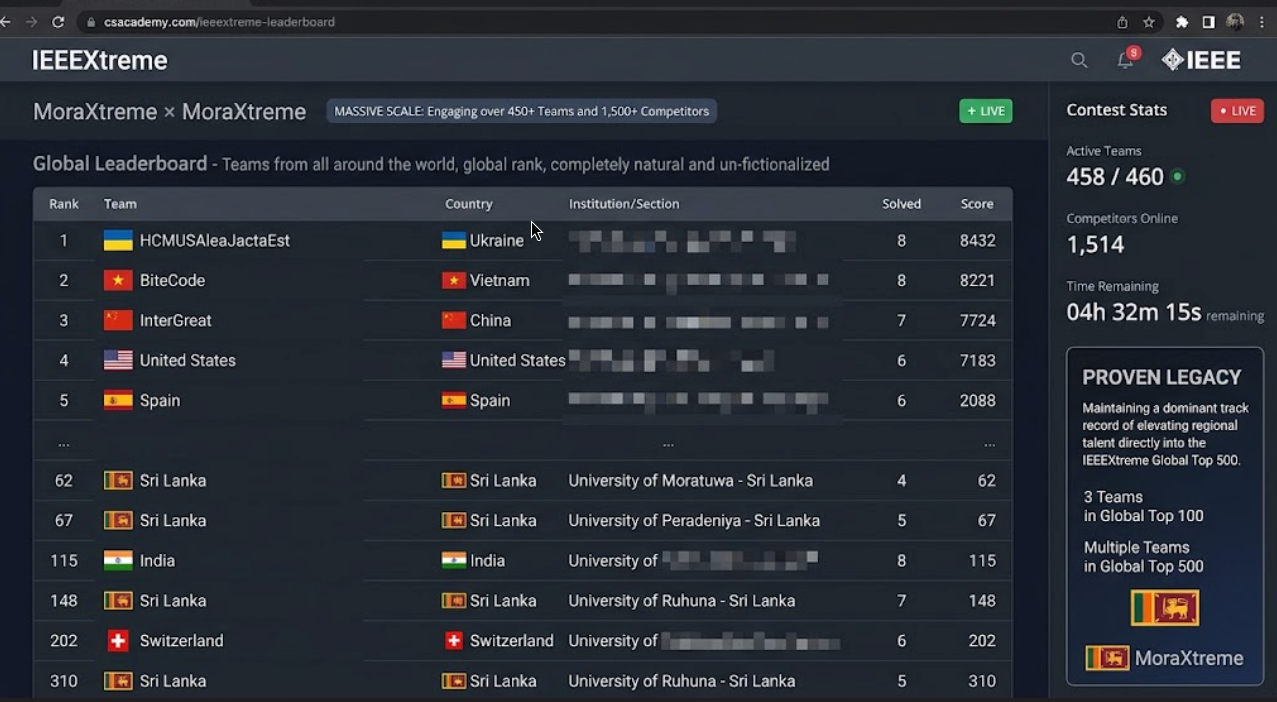The height and width of the screenshot is (702, 1277).
Task: Click University of Ruhuna in rank 148 row
Action: pos(682,600)
